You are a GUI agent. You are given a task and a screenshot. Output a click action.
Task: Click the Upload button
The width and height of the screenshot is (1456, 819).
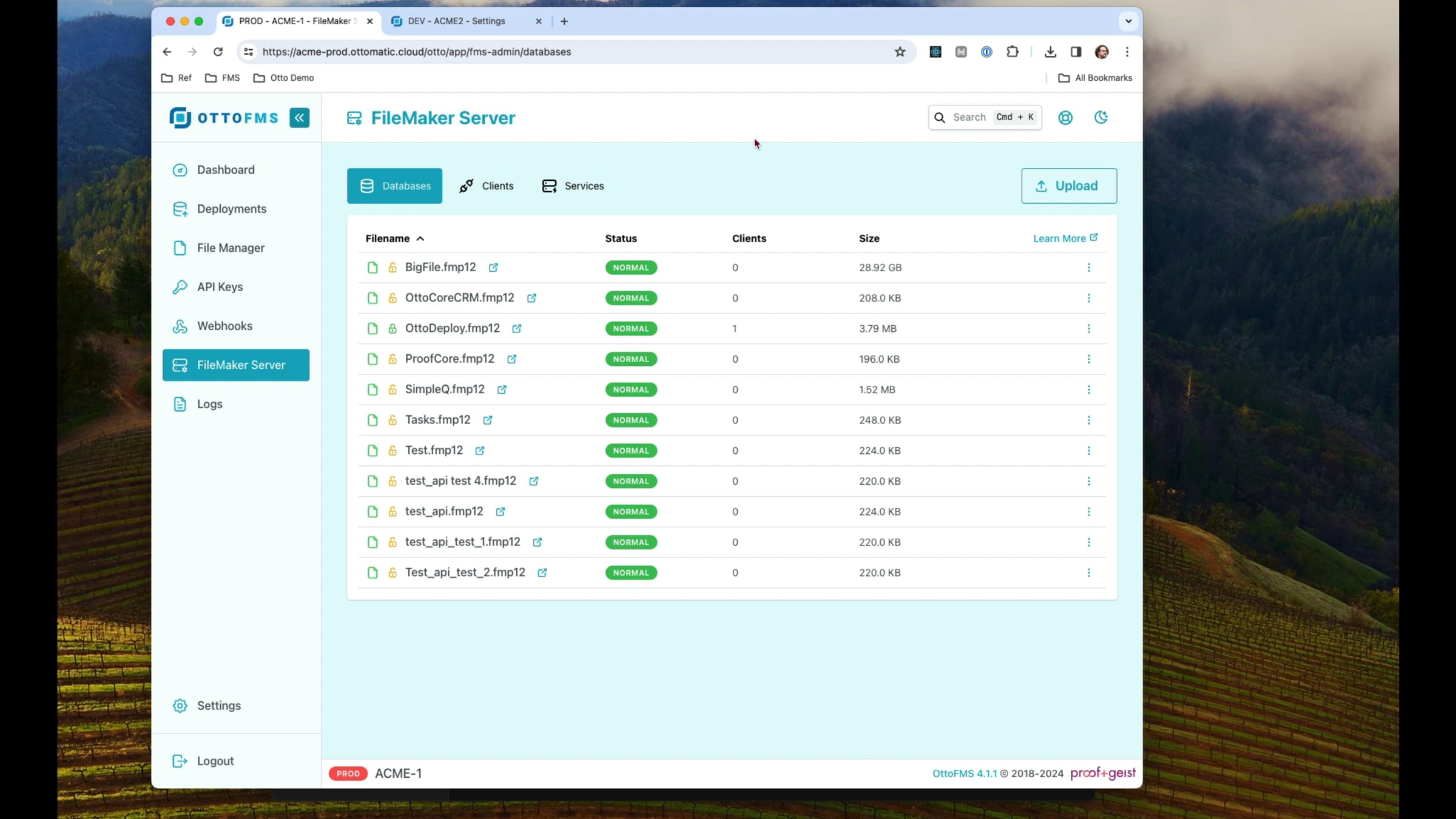tap(1069, 186)
